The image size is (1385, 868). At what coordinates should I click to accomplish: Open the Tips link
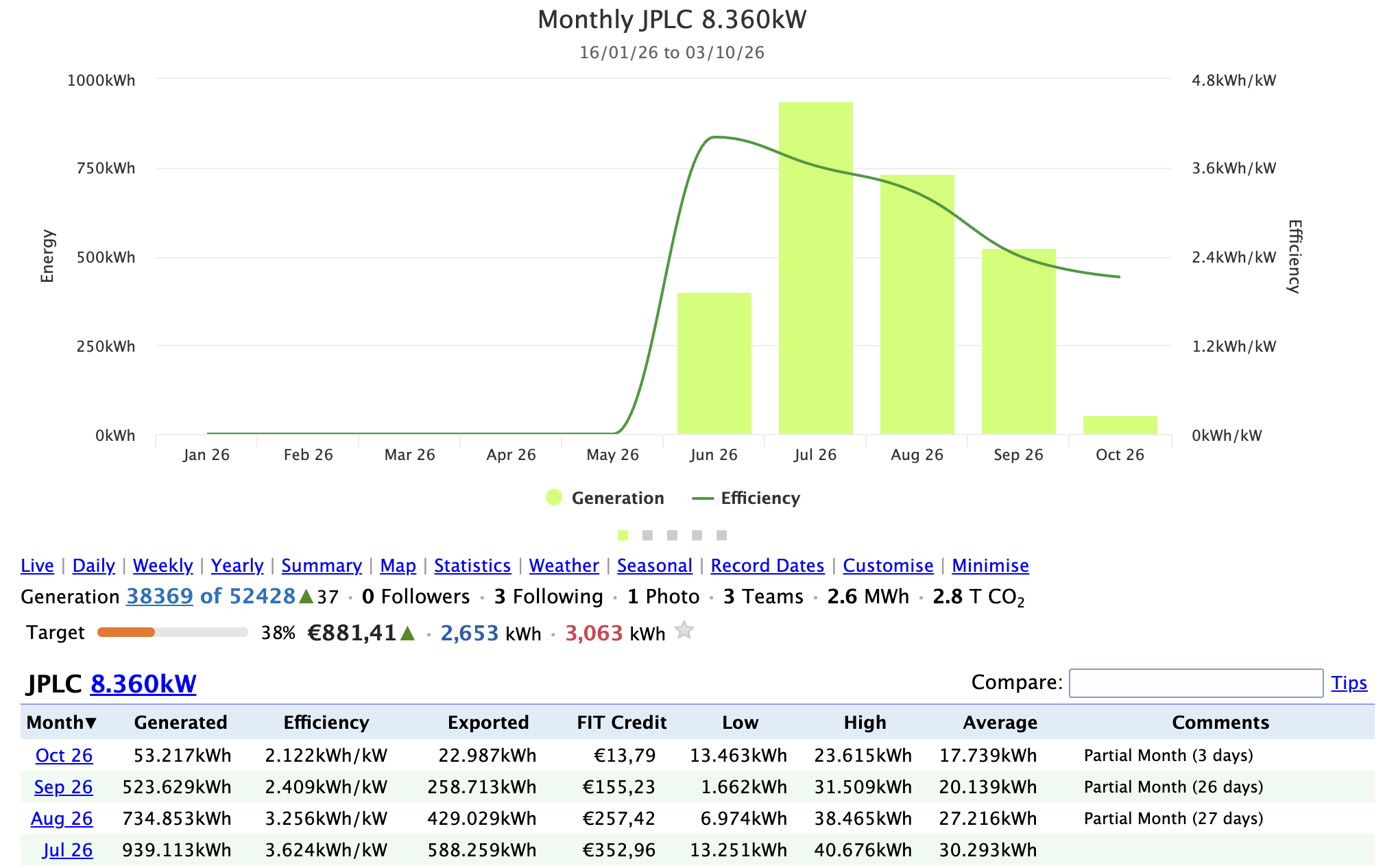click(x=1349, y=683)
